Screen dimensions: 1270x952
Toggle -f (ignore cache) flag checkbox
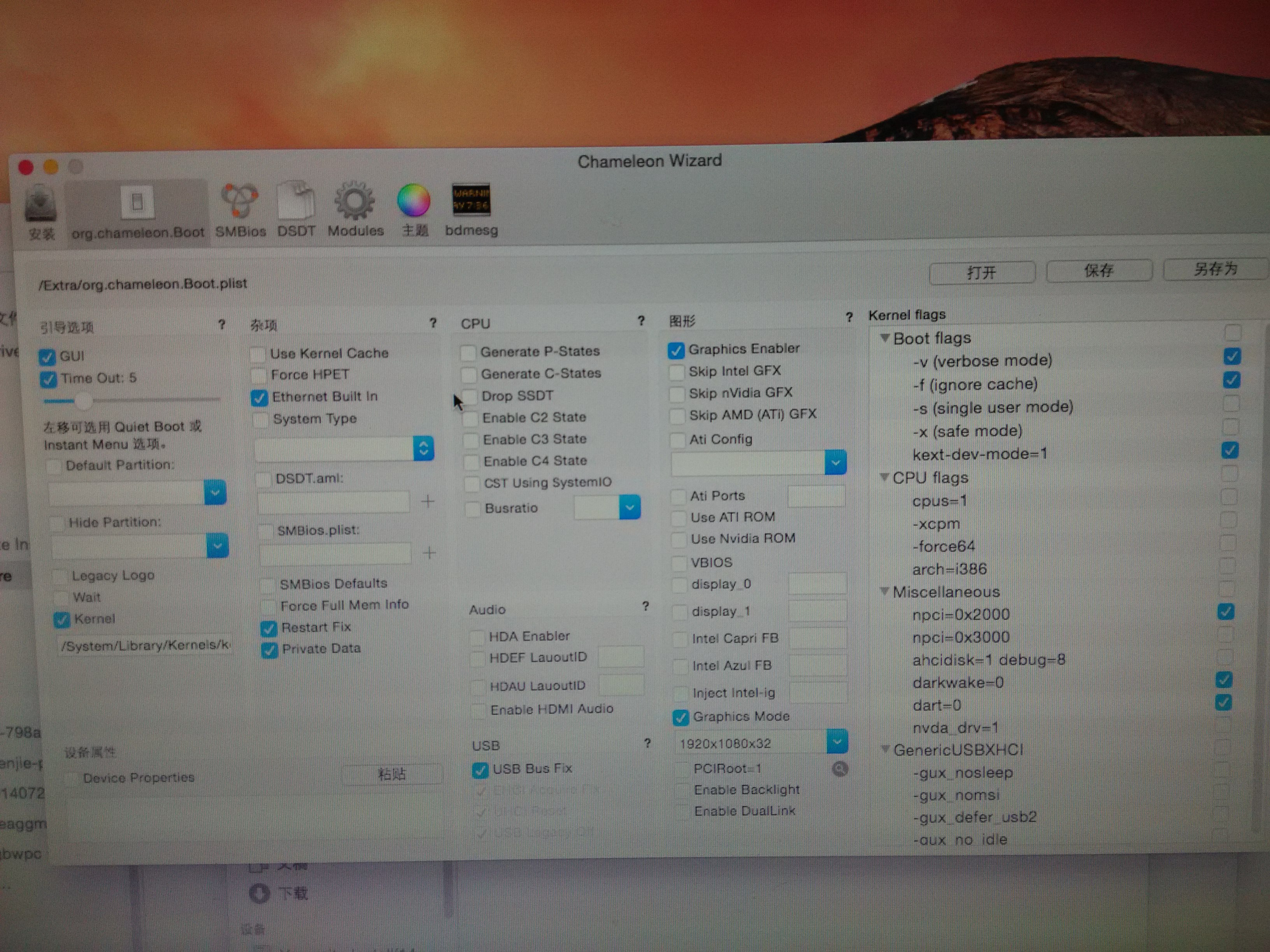pyautogui.click(x=1231, y=380)
